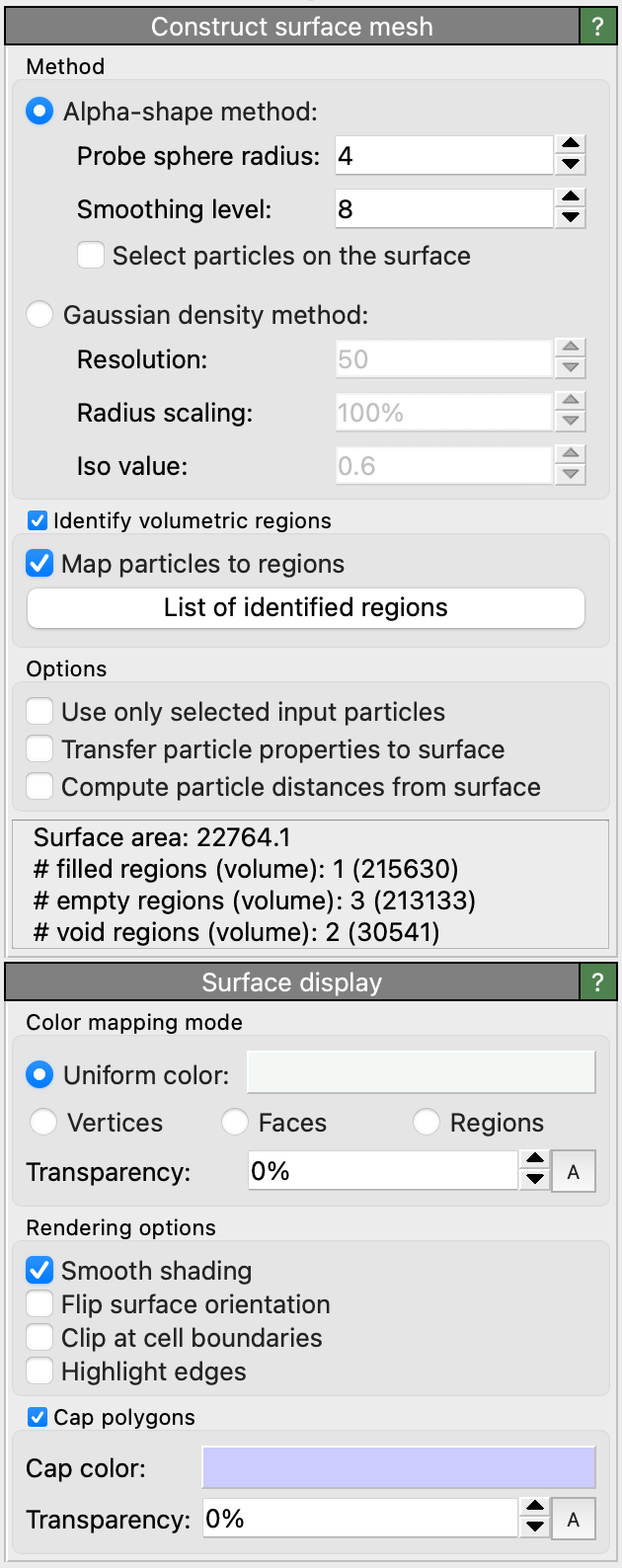Screen dimensions: 622x1568
Task: Choose Regions color mapping mode
Action: (x=427, y=1123)
